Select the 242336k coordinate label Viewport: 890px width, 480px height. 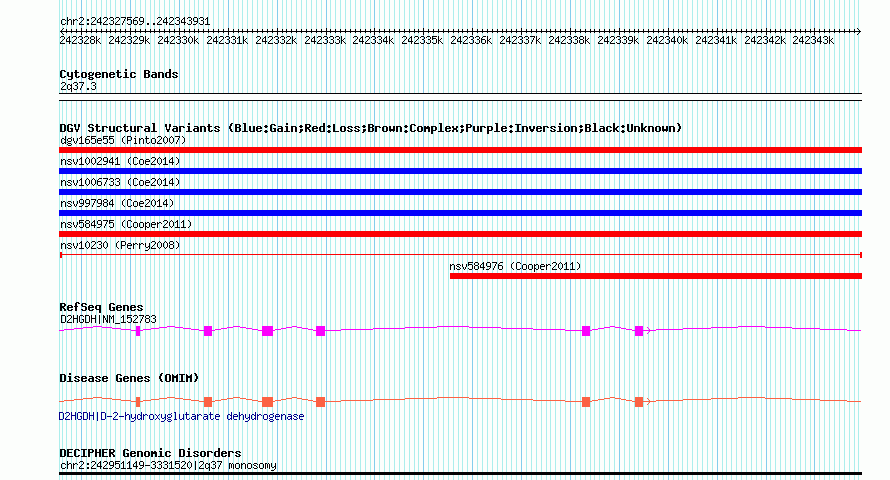click(471, 40)
